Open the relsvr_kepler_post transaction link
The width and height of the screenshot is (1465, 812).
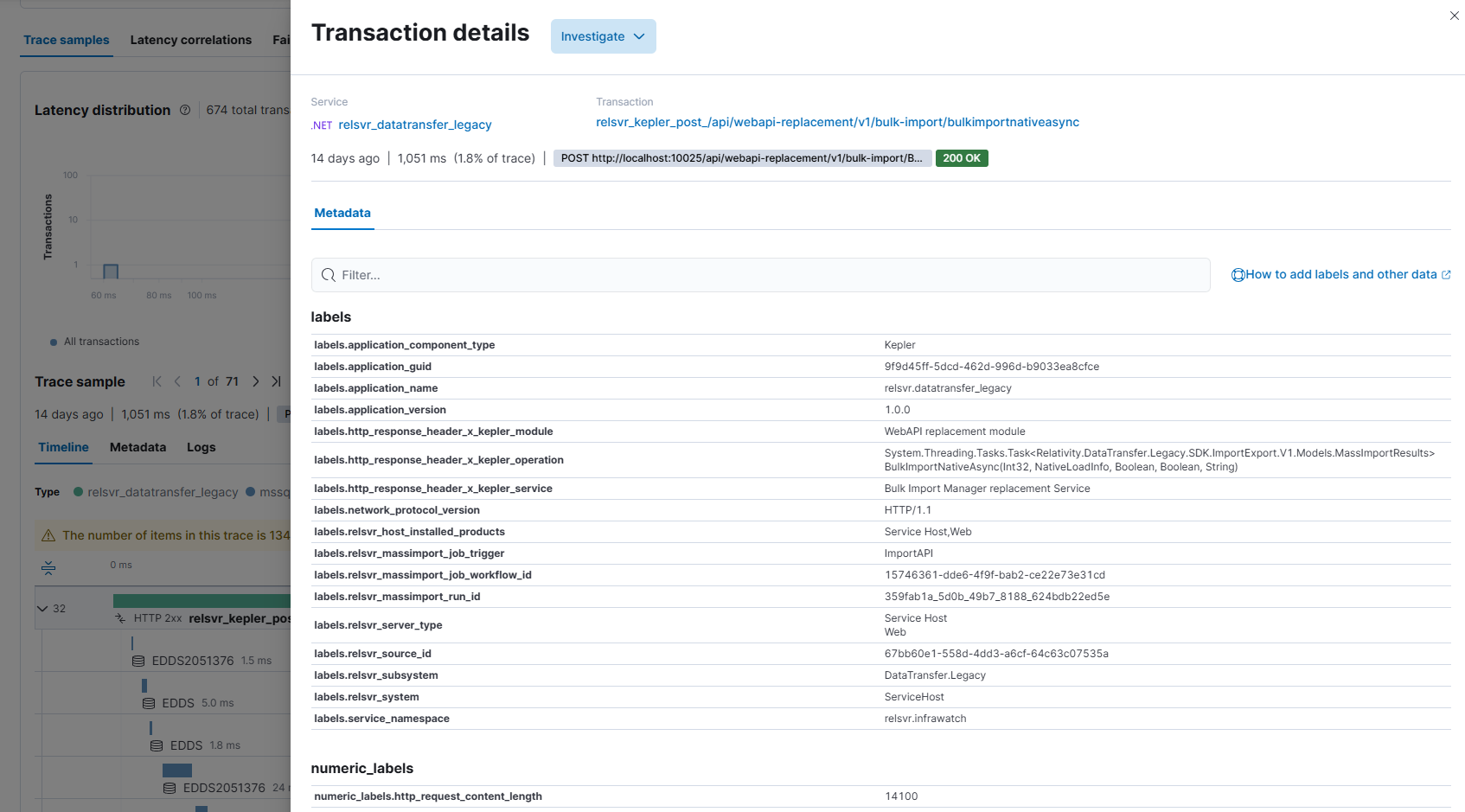[x=836, y=122]
